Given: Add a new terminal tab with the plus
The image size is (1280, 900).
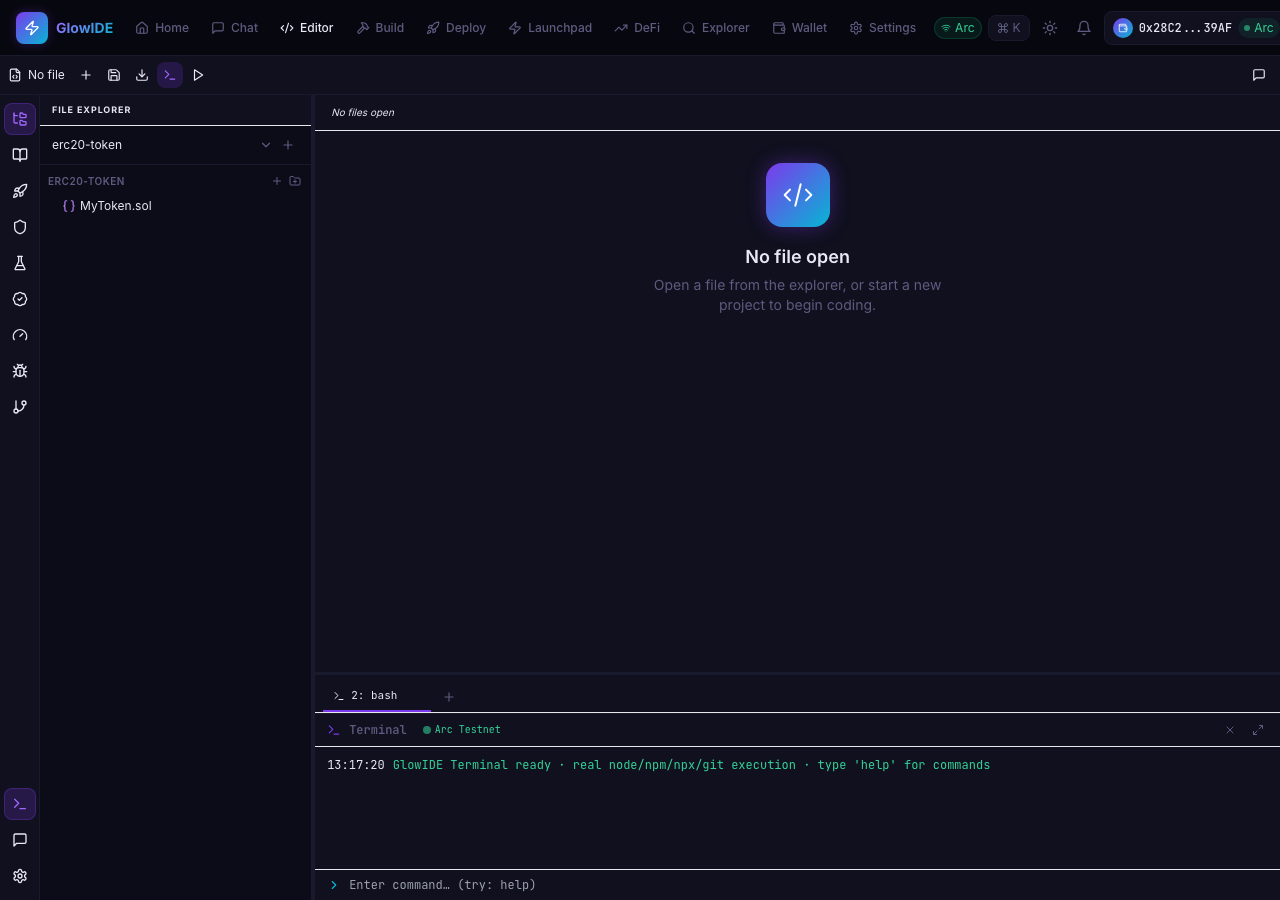Looking at the screenshot, I should [x=449, y=697].
